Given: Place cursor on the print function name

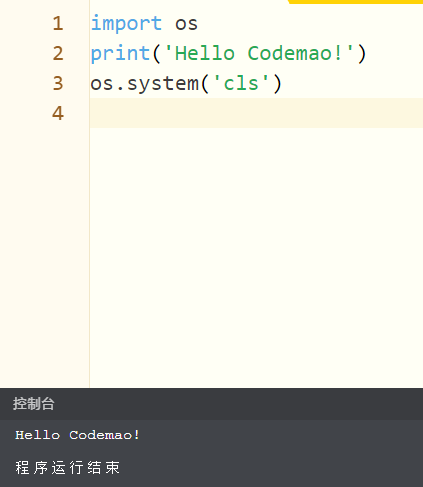Looking at the screenshot, I should pyautogui.click(x=120, y=54).
